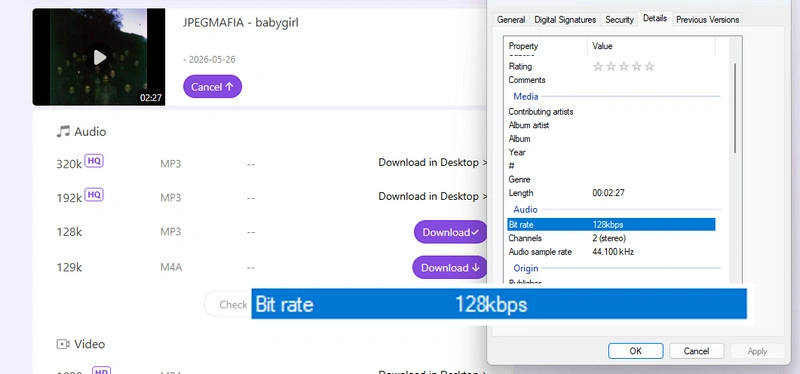Click the Video section camera icon

click(63, 344)
